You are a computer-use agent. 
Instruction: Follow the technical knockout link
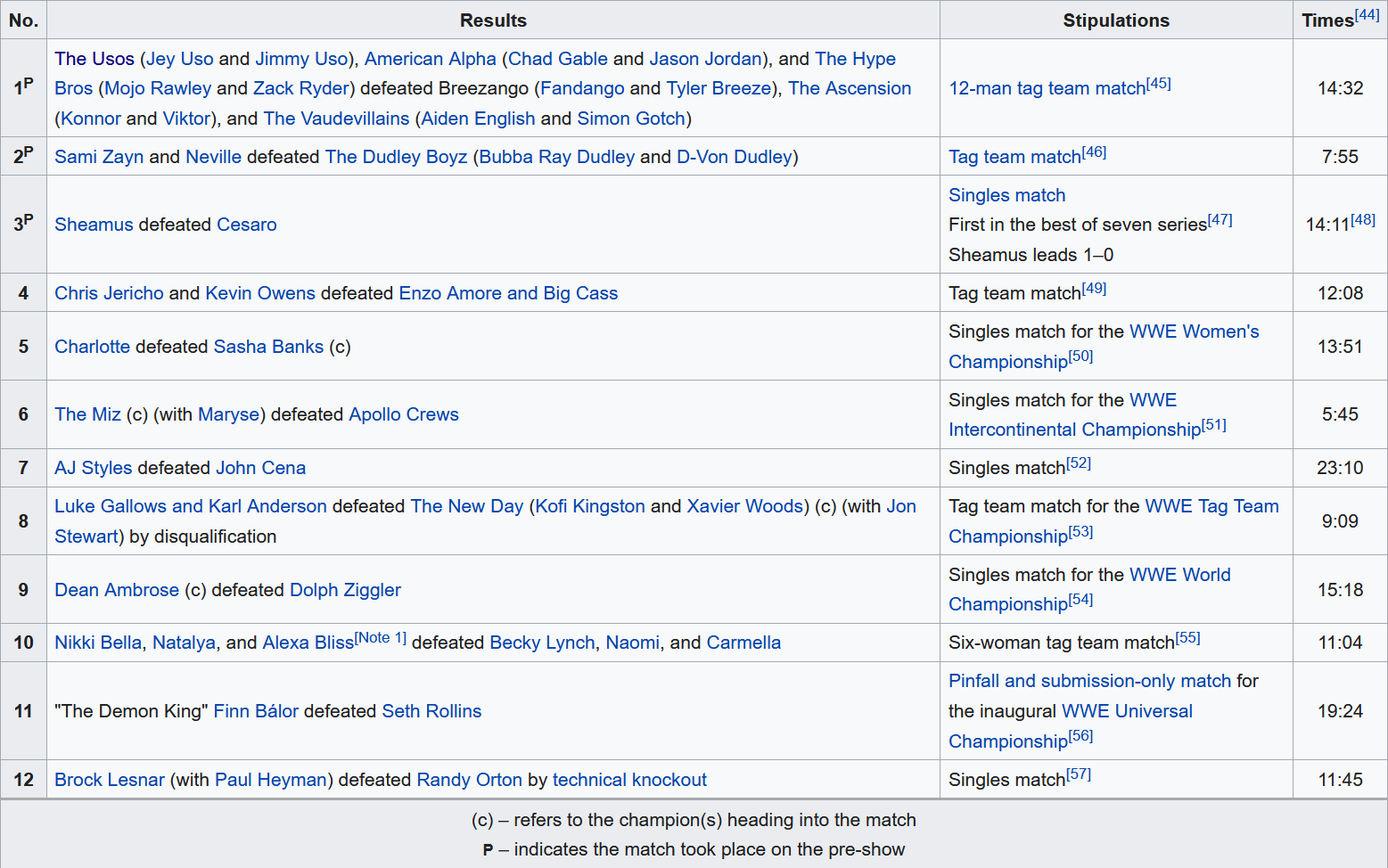click(629, 780)
